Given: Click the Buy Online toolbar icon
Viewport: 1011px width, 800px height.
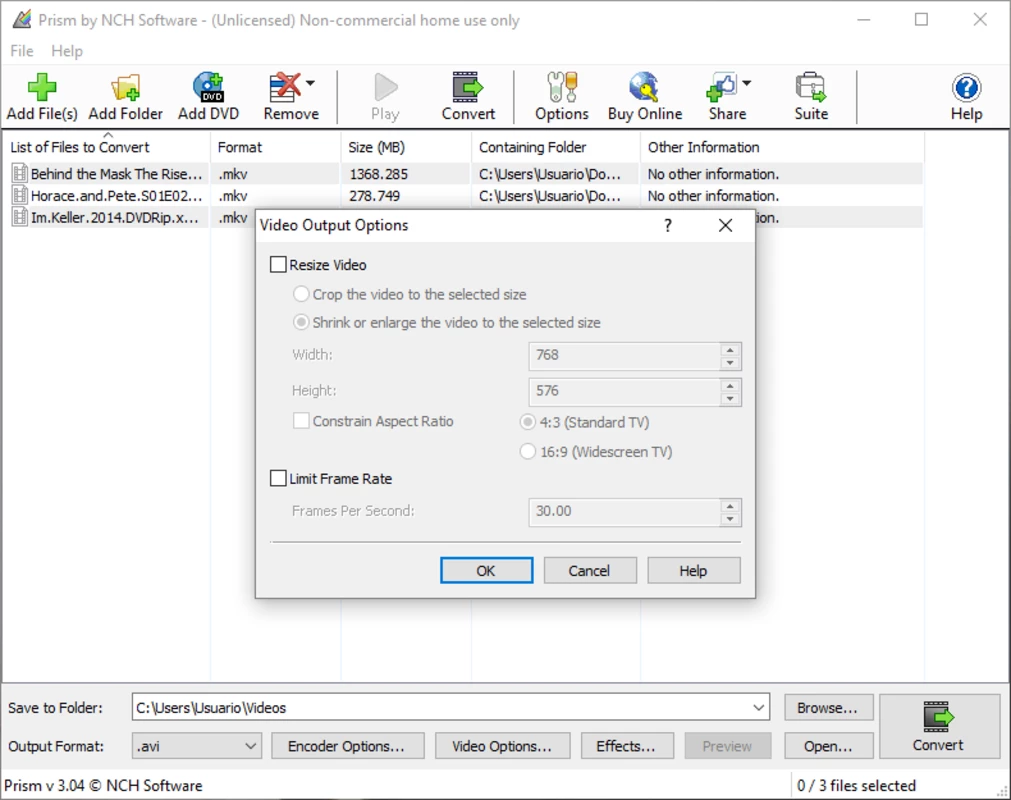Looking at the screenshot, I should click(645, 97).
